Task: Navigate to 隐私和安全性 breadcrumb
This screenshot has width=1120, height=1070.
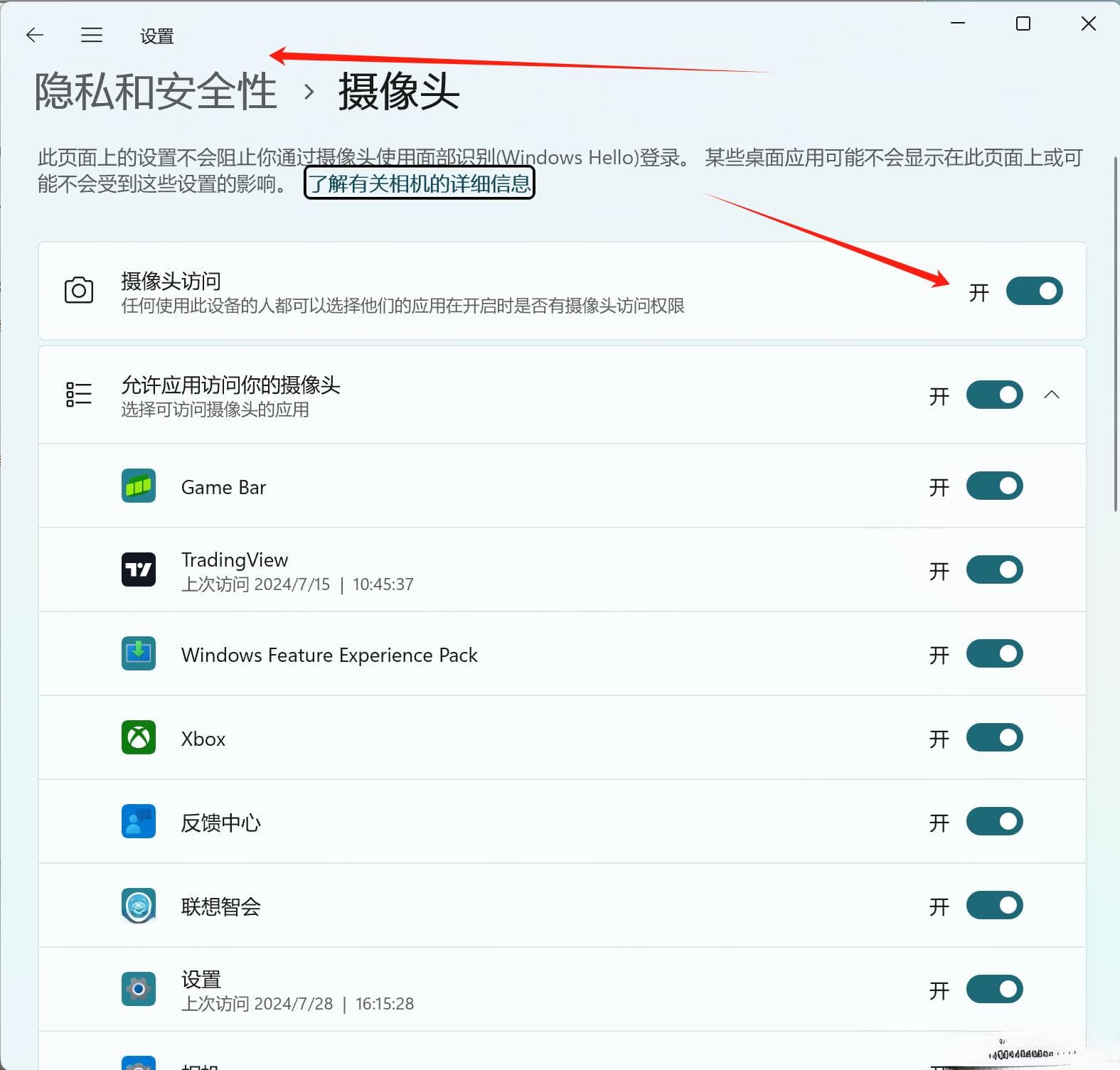Action: [156, 92]
